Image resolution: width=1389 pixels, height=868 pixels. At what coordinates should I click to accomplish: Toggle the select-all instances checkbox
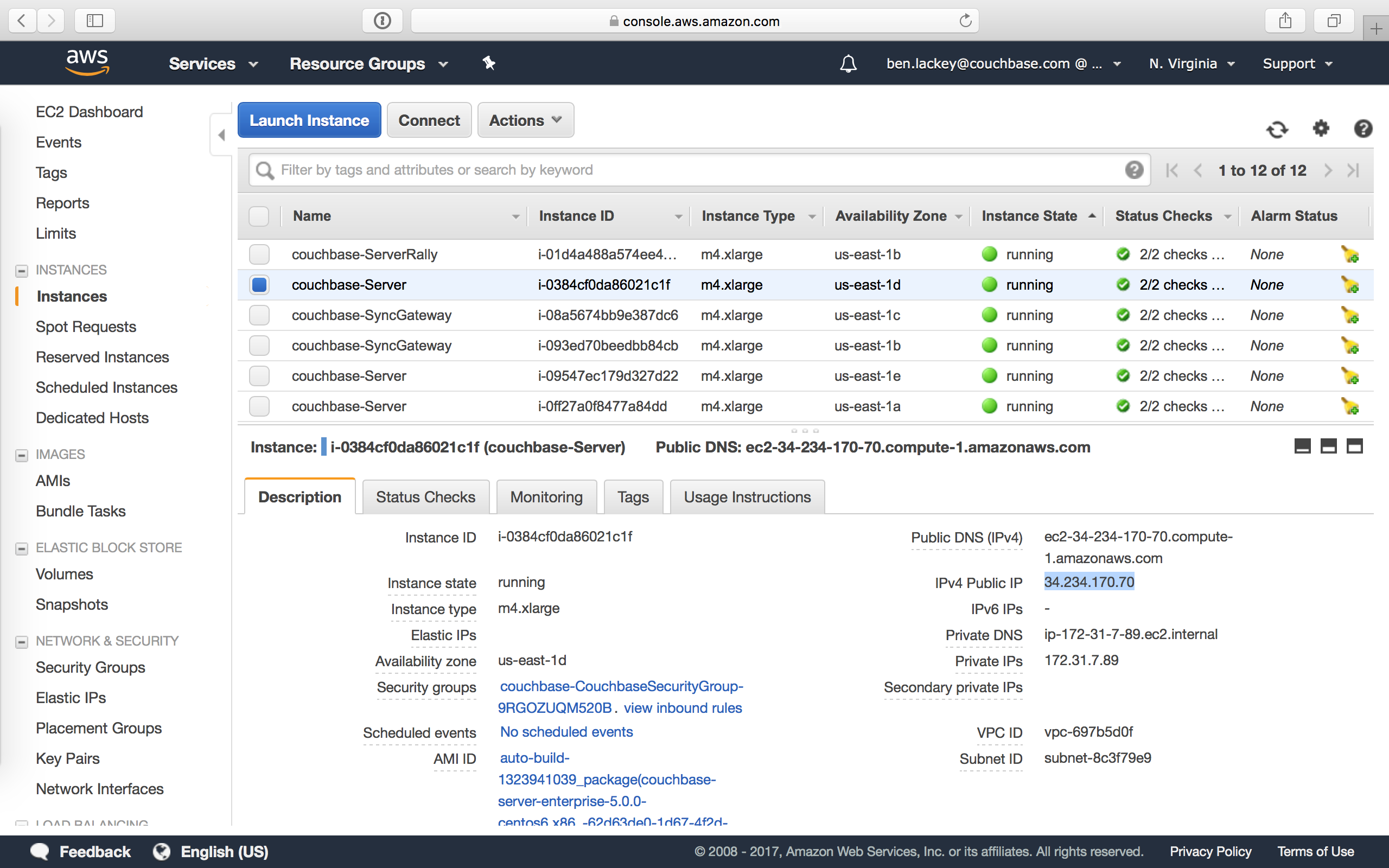pyautogui.click(x=259, y=216)
